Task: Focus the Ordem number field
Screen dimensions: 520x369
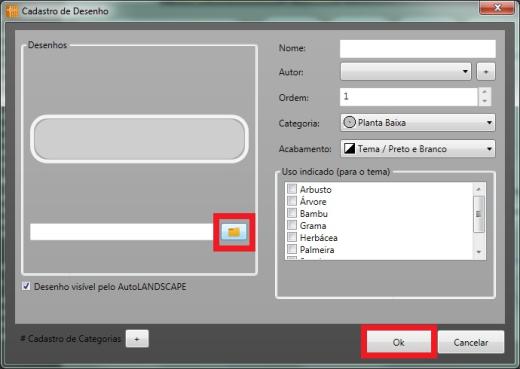Action: point(409,97)
